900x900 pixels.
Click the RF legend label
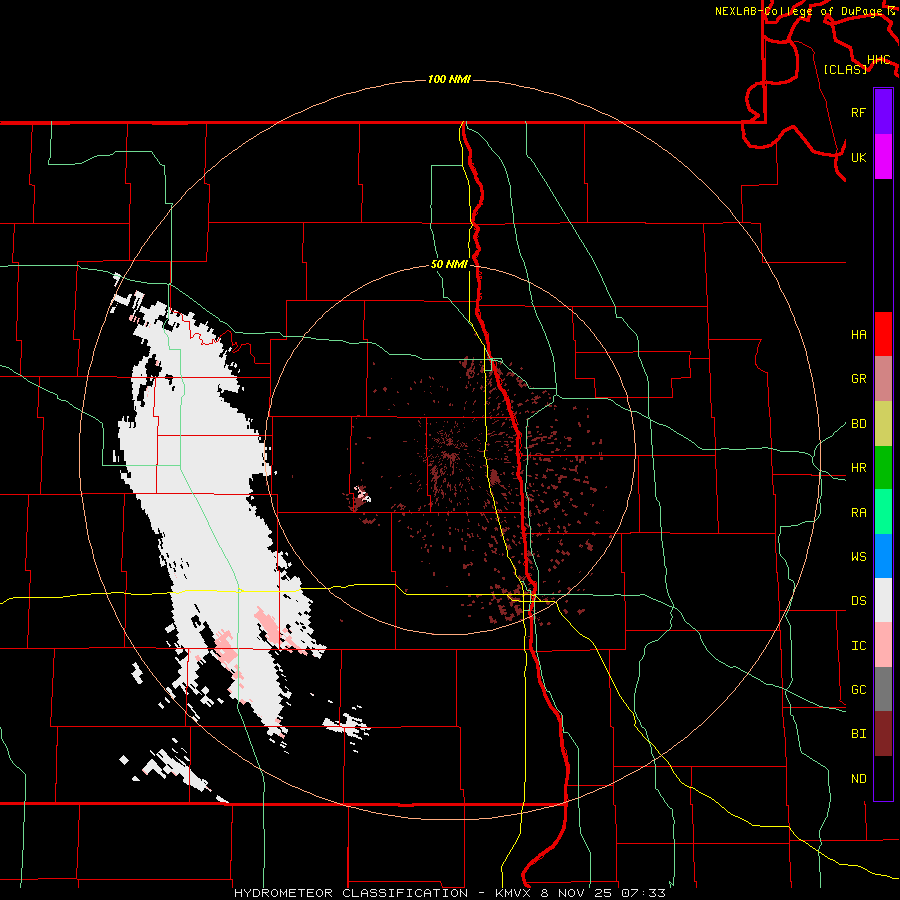[x=858, y=112]
